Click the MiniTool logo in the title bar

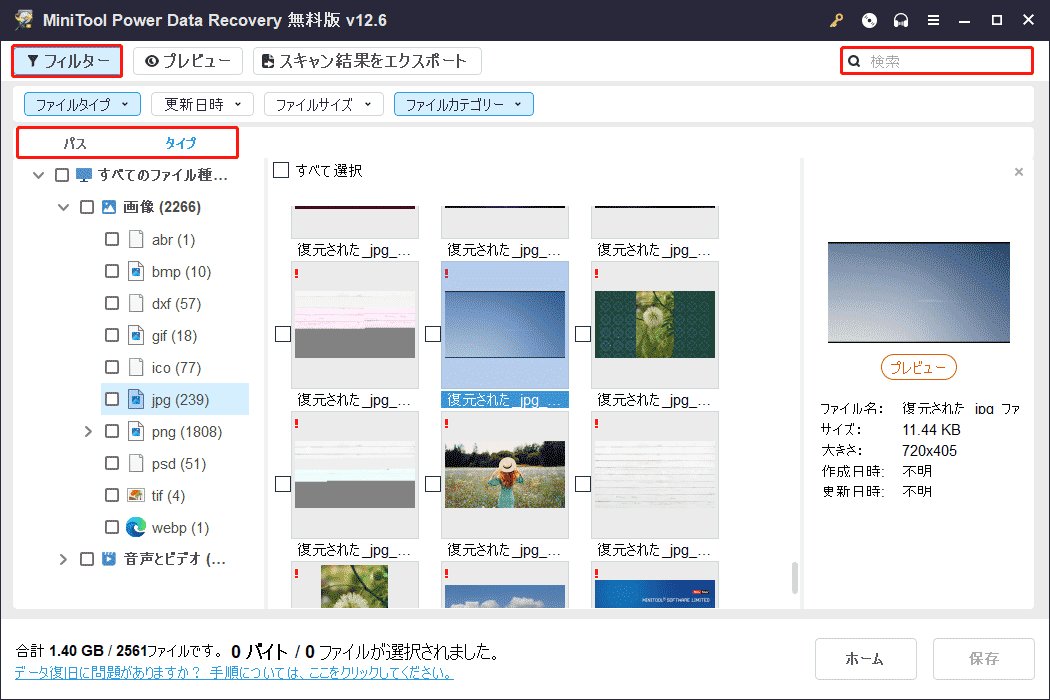(x=22, y=19)
